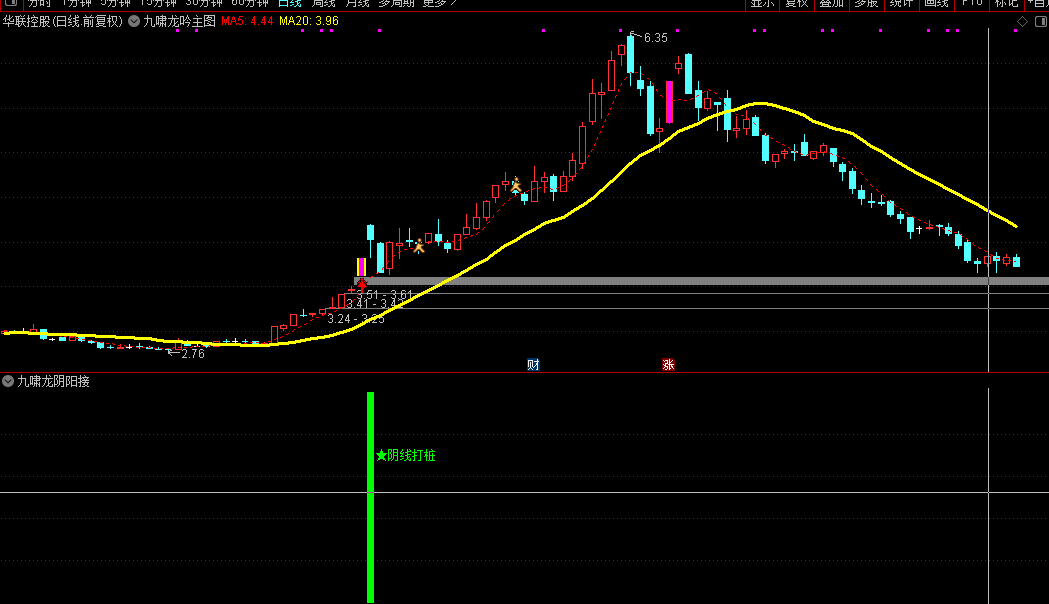Switch to the 分时 intraday tab
This screenshot has width=1049, height=604.
[39, 3]
